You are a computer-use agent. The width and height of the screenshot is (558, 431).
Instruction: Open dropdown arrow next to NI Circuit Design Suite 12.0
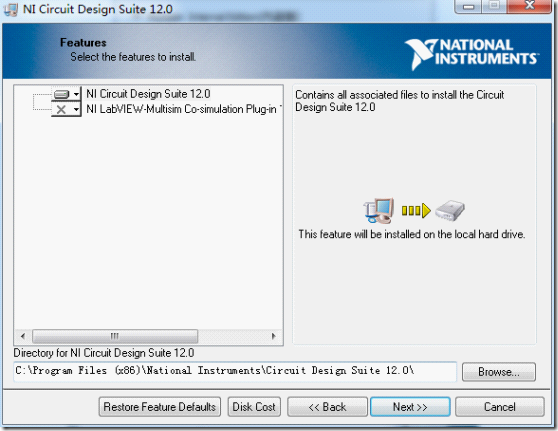coord(77,94)
